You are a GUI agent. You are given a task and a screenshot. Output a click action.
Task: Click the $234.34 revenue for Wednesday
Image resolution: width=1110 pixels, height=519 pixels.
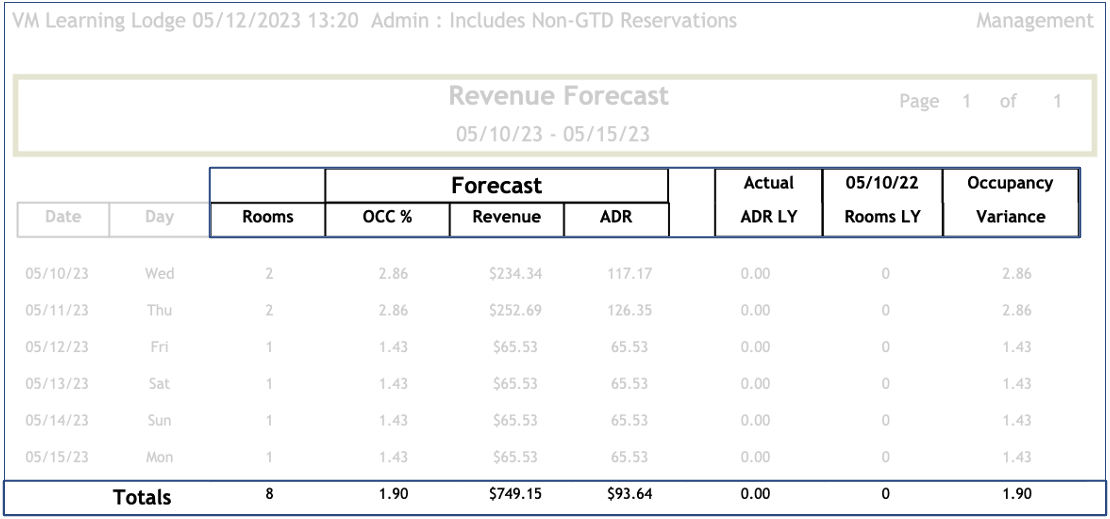pos(515,273)
